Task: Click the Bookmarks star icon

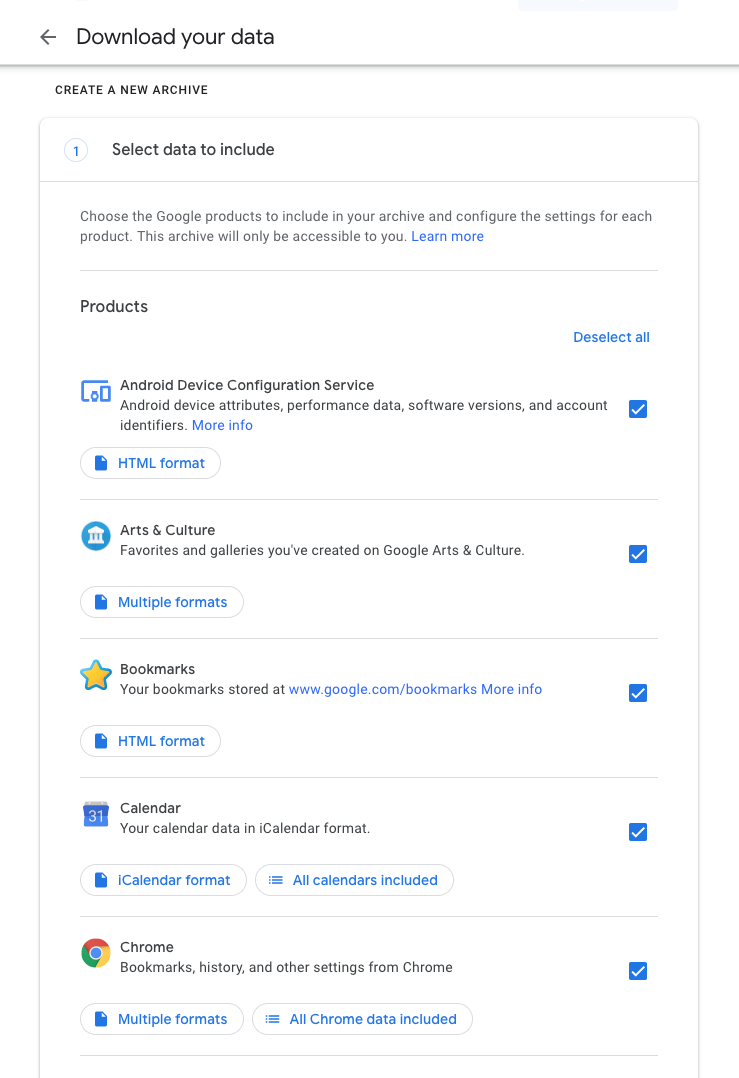Action: 95,676
